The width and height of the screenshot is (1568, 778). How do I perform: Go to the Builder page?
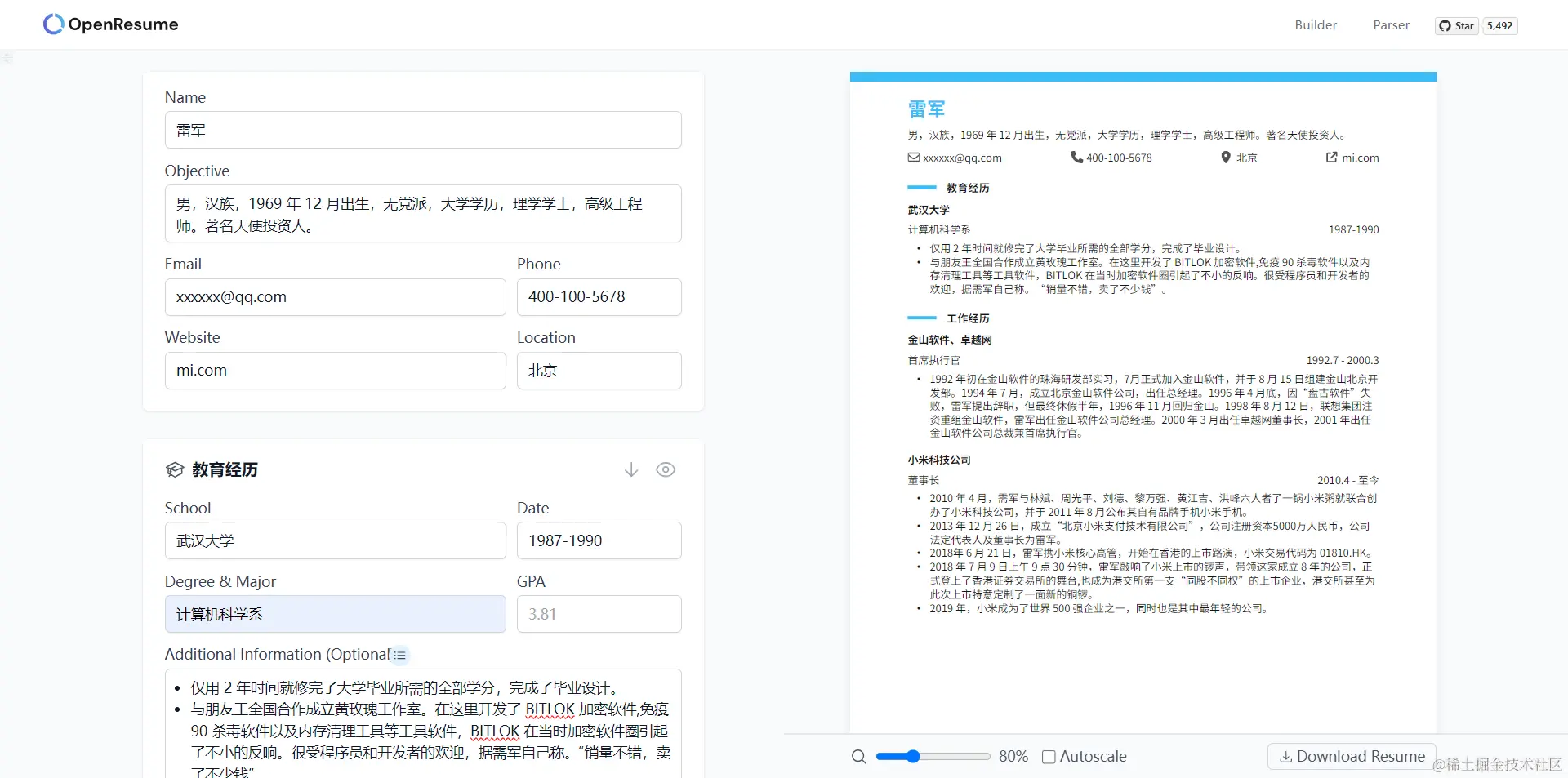coord(1316,25)
